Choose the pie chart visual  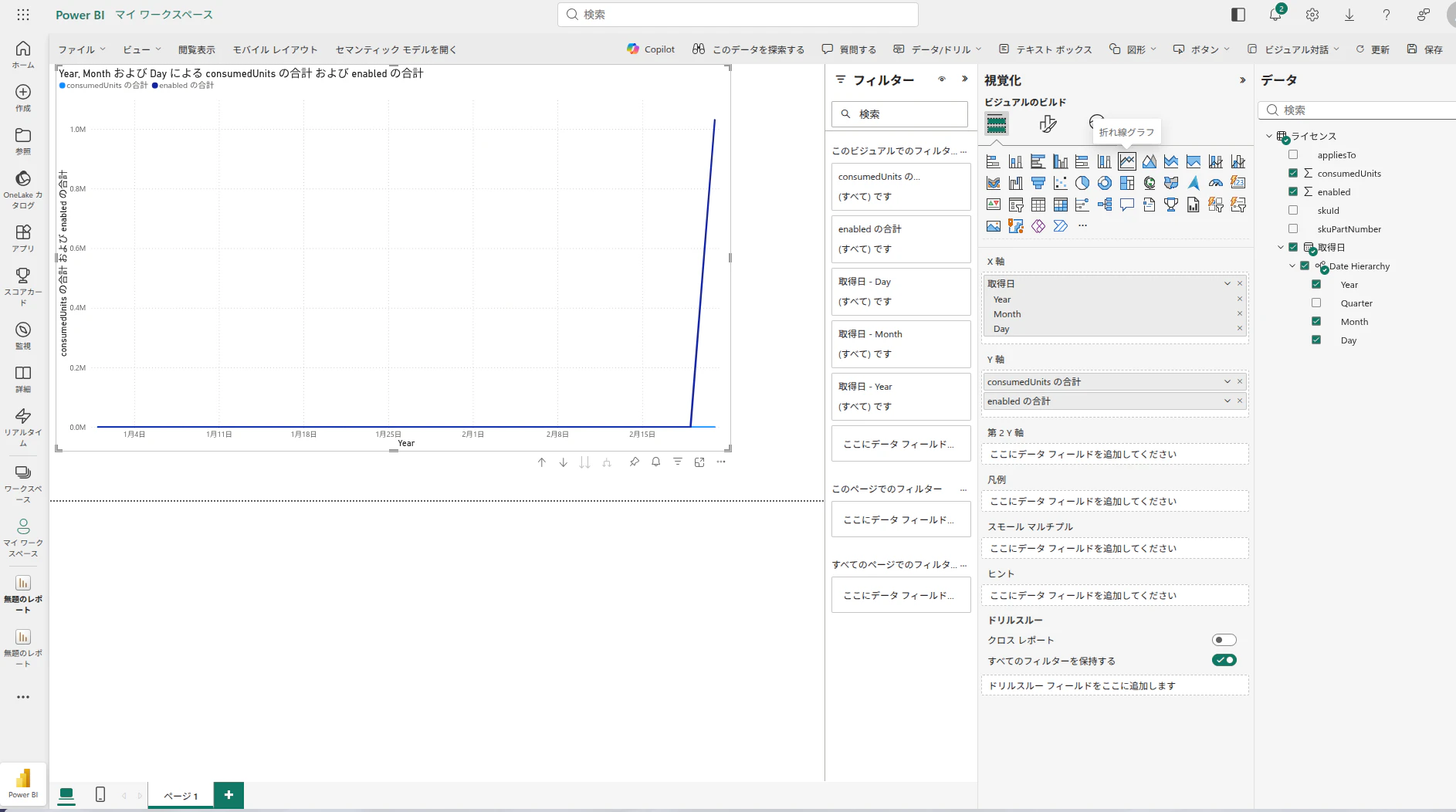pos(1082,183)
